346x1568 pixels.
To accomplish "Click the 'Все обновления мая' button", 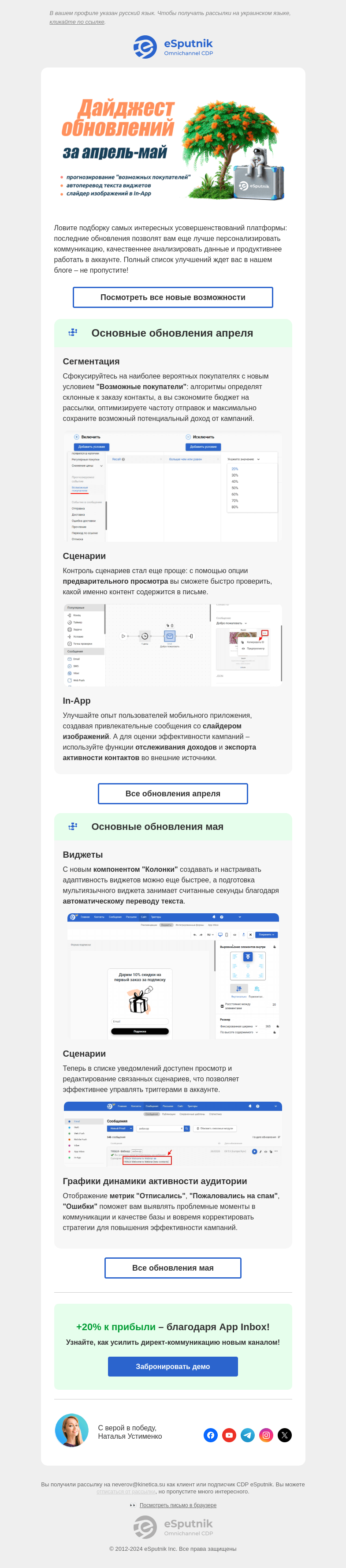I will pos(173,1267).
